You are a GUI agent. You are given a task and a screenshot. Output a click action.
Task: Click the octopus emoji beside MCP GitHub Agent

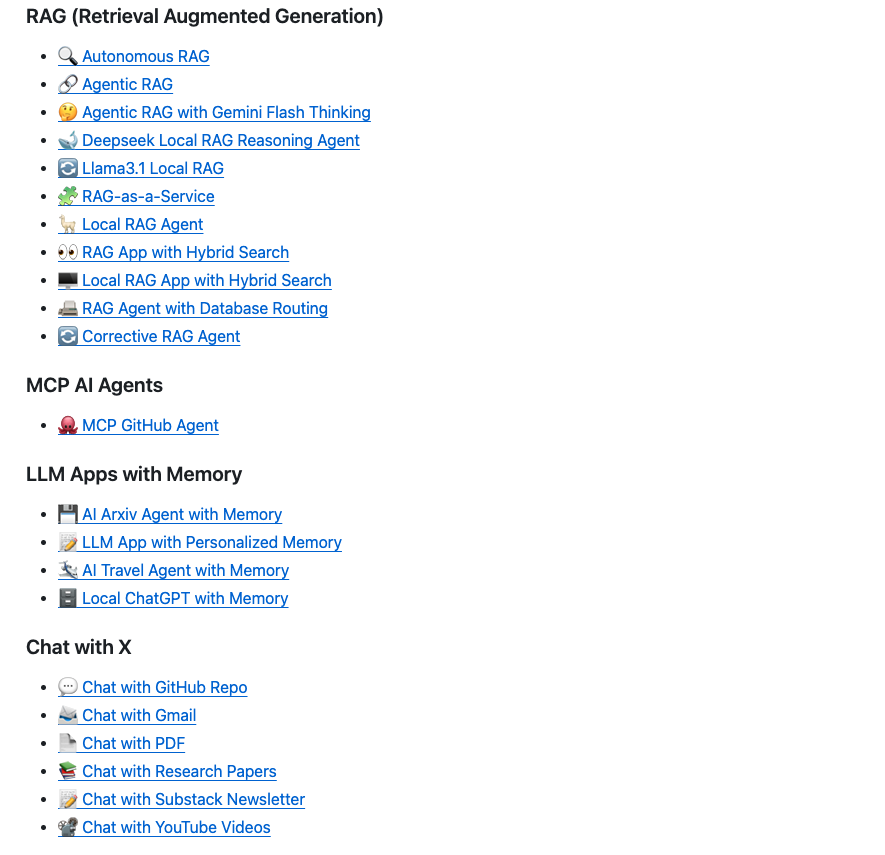point(68,425)
